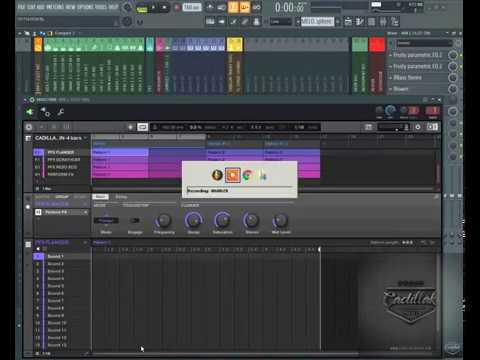Viewport: 480px width, 360px height.
Task: Click the link icon beside orange buttons
Action: pyautogui.click(x=257, y=7)
